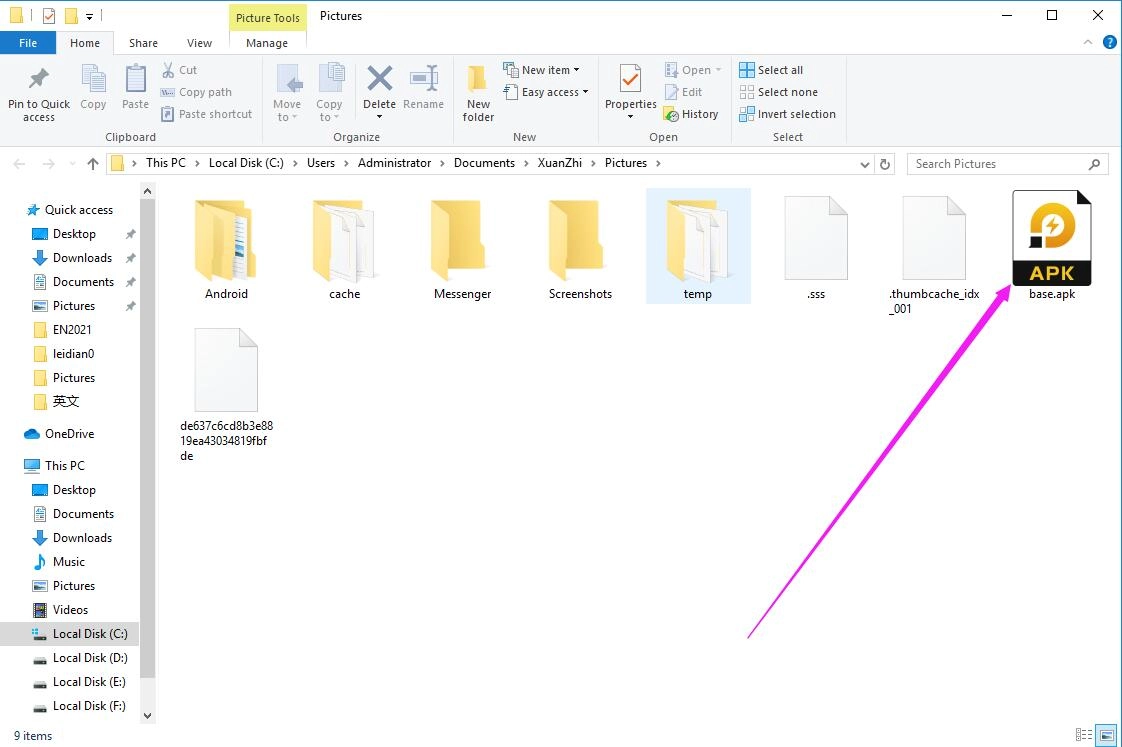The image size is (1122, 747).
Task: Switch to the Share ribbon tab
Action: (x=143, y=43)
